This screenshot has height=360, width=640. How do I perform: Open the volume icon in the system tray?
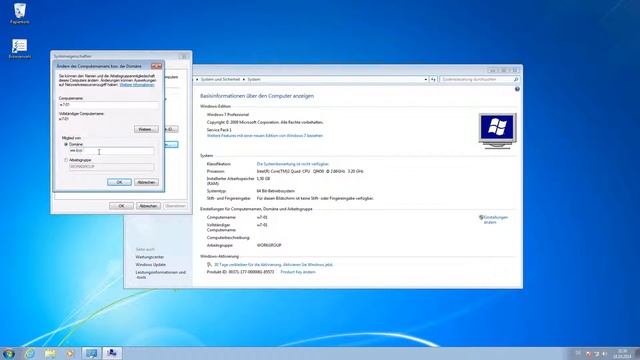coord(604,353)
